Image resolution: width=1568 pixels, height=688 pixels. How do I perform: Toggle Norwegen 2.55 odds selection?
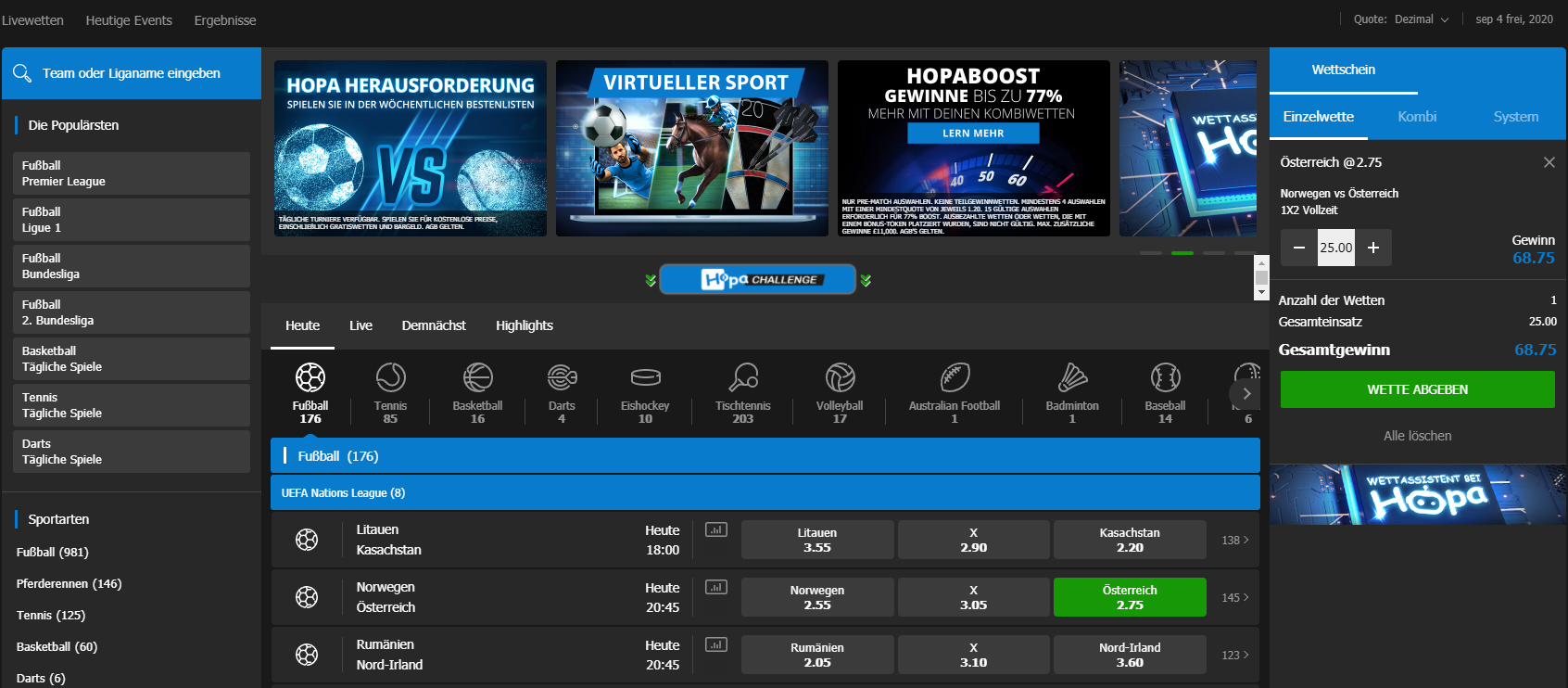click(816, 597)
